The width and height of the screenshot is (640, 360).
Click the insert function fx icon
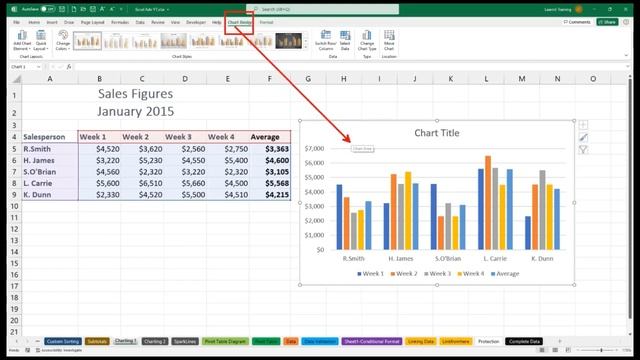coord(69,67)
